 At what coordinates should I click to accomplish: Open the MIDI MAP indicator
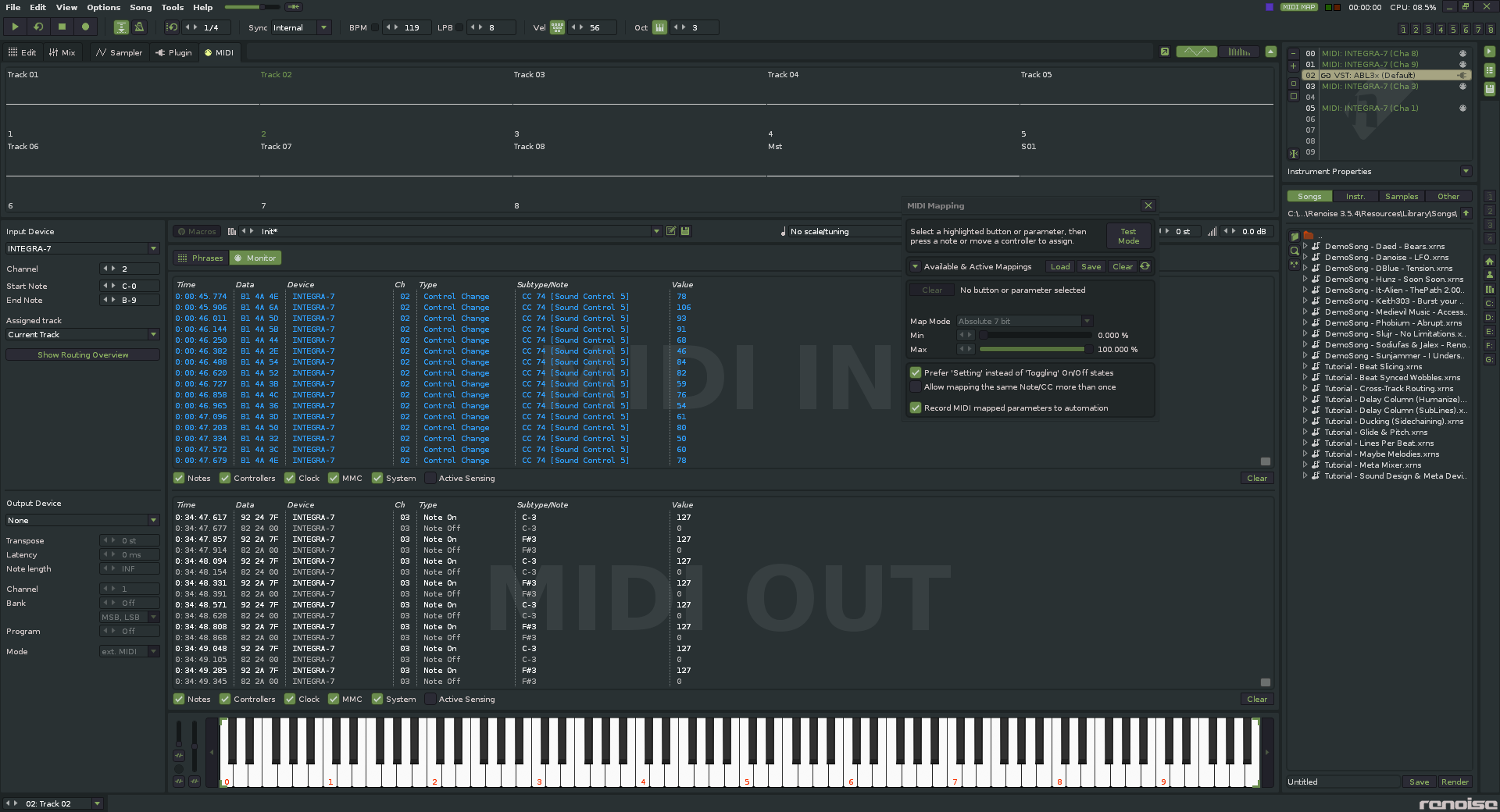point(1299,7)
